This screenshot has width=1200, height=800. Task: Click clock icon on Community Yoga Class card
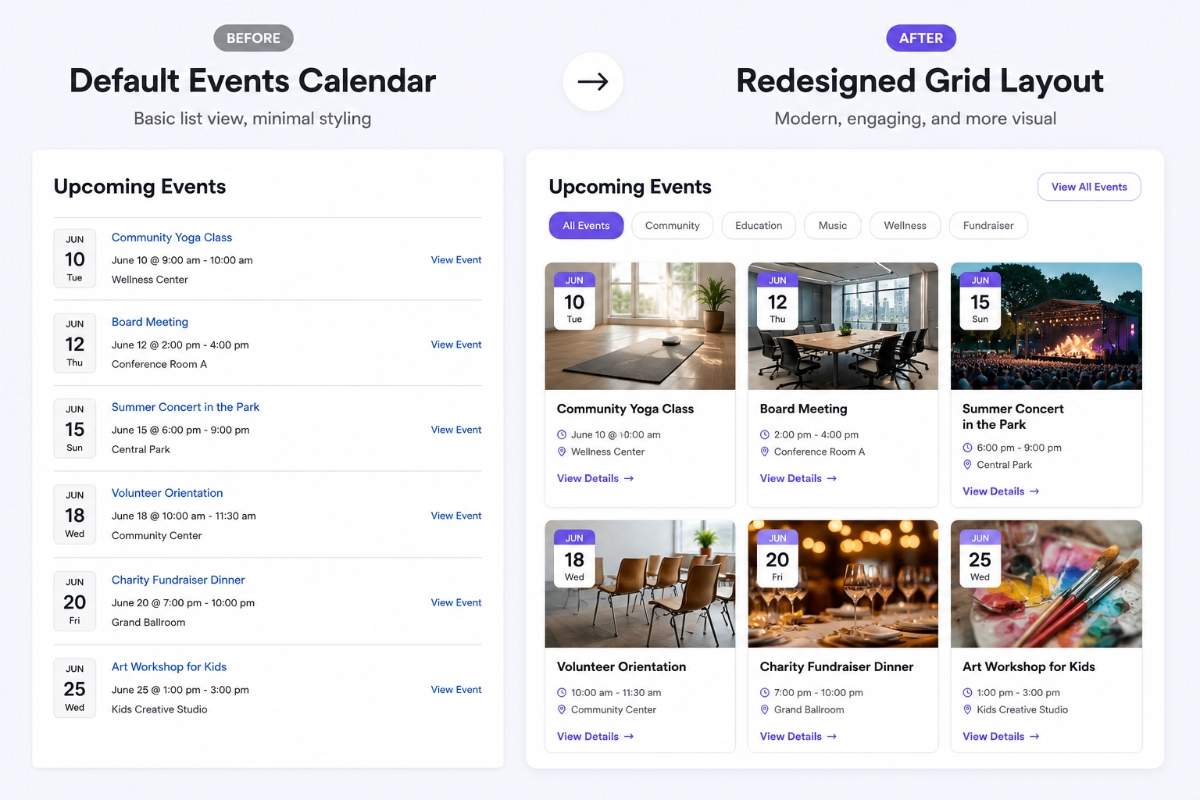click(562, 435)
